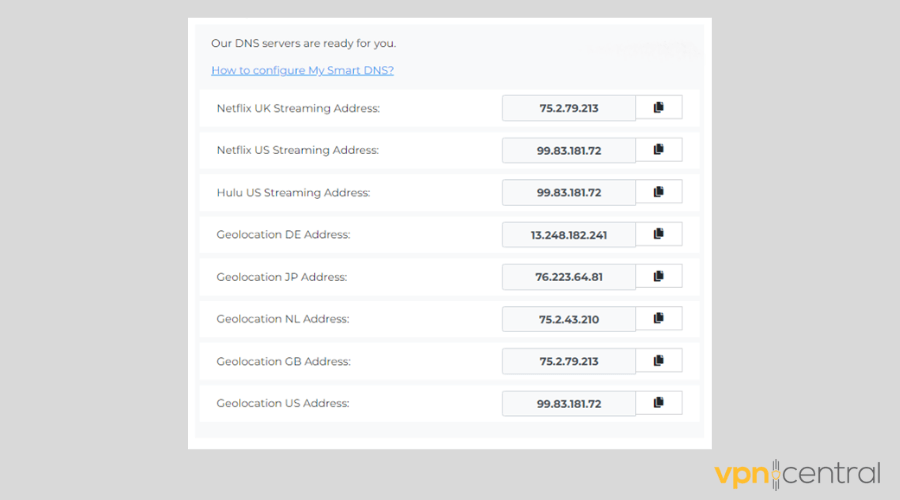This screenshot has height=500, width=900.
Task: Copy the Geolocation DE address
Action: coord(658,234)
